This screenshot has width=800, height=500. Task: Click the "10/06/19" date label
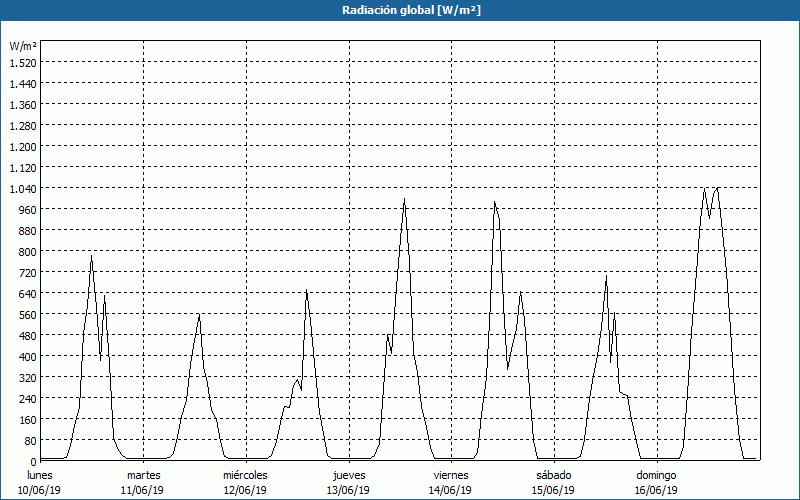(39, 490)
